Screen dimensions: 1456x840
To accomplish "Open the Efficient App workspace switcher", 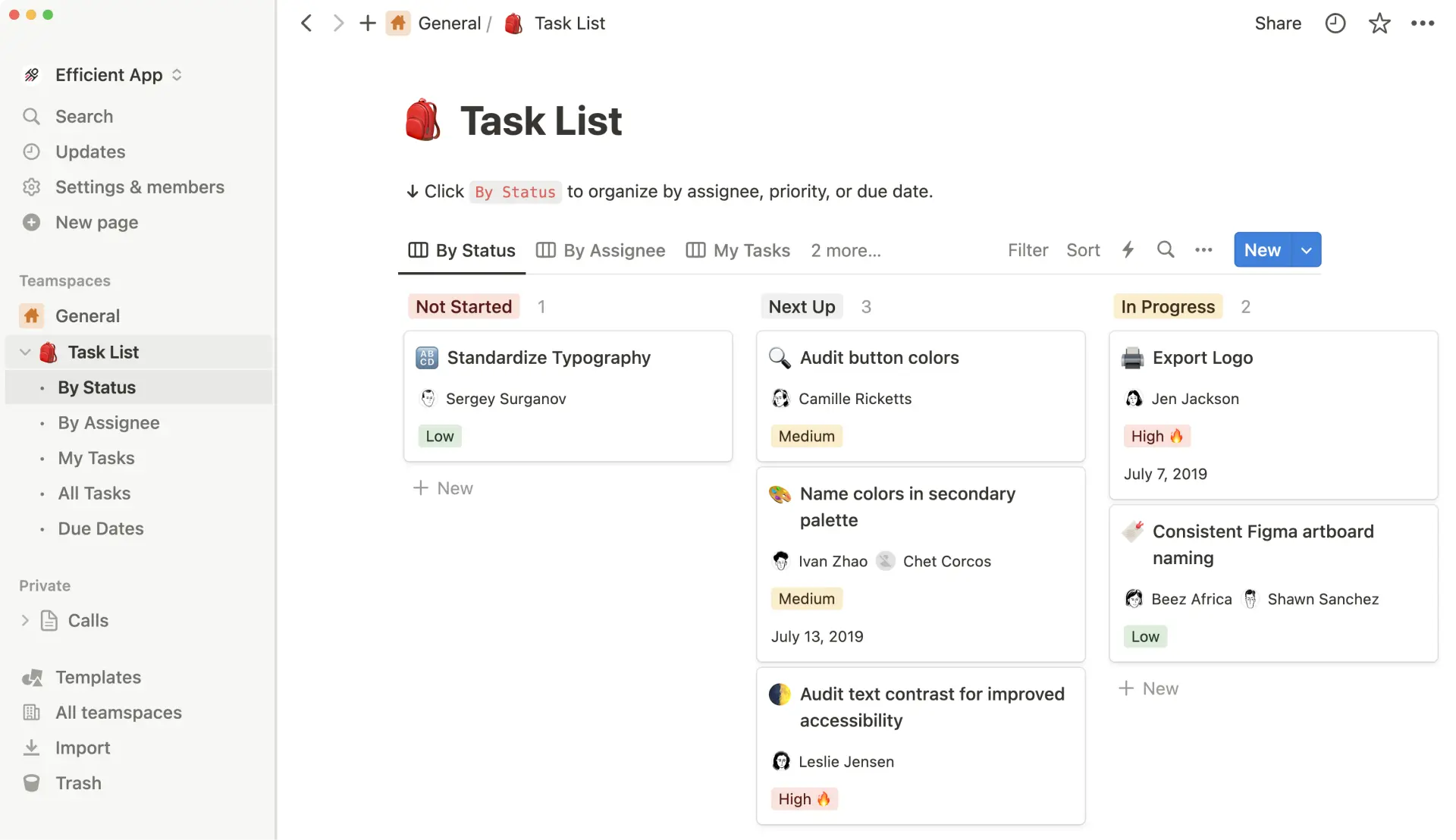I will pos(108,75).
